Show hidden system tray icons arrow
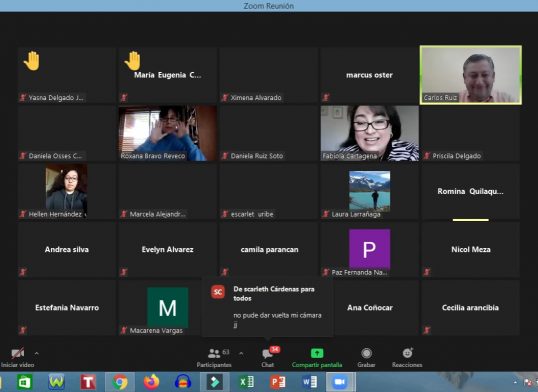Image resolution: width=538 pixels, height=392 pixels. [515, 382]
